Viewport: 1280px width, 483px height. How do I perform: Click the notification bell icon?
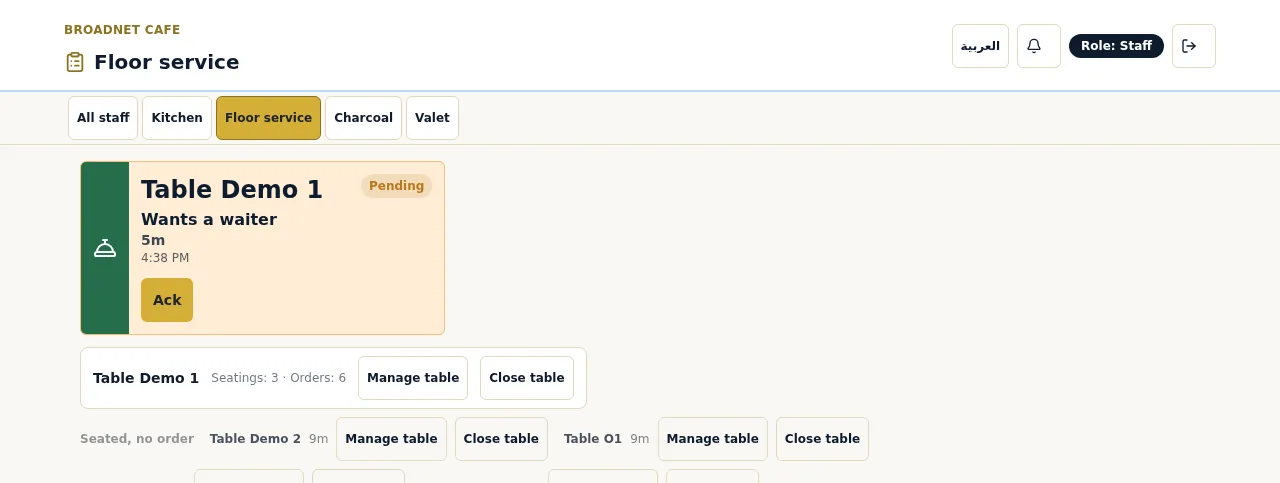(1038, 46)
